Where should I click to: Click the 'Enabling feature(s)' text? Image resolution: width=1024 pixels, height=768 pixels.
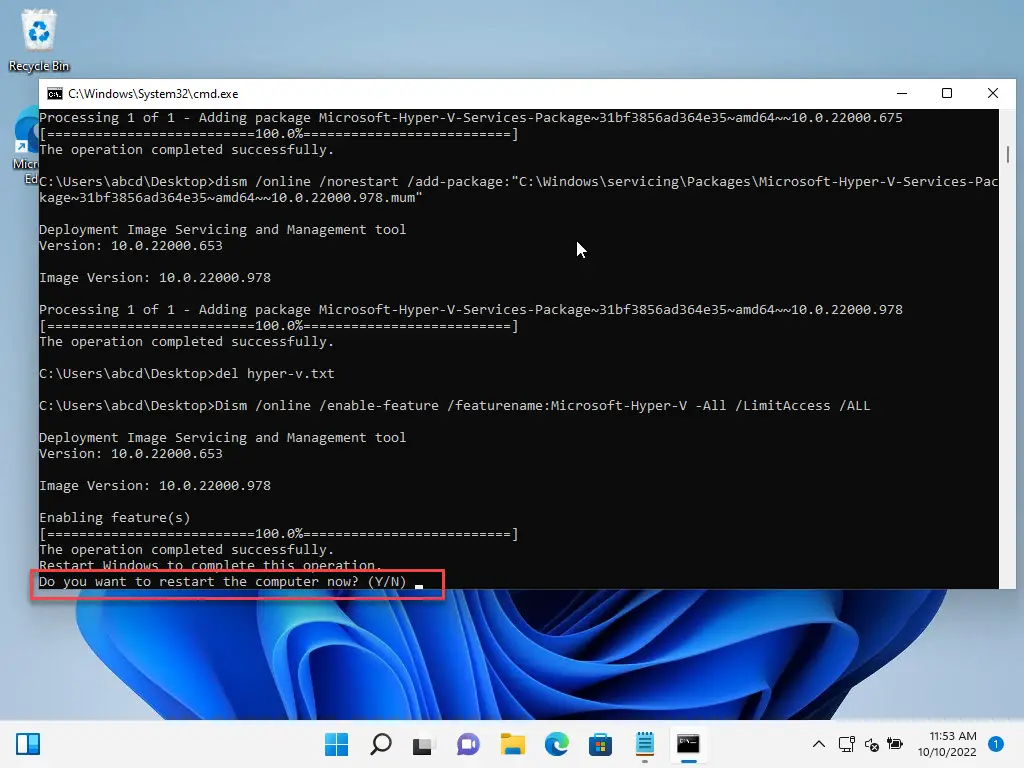115,518
